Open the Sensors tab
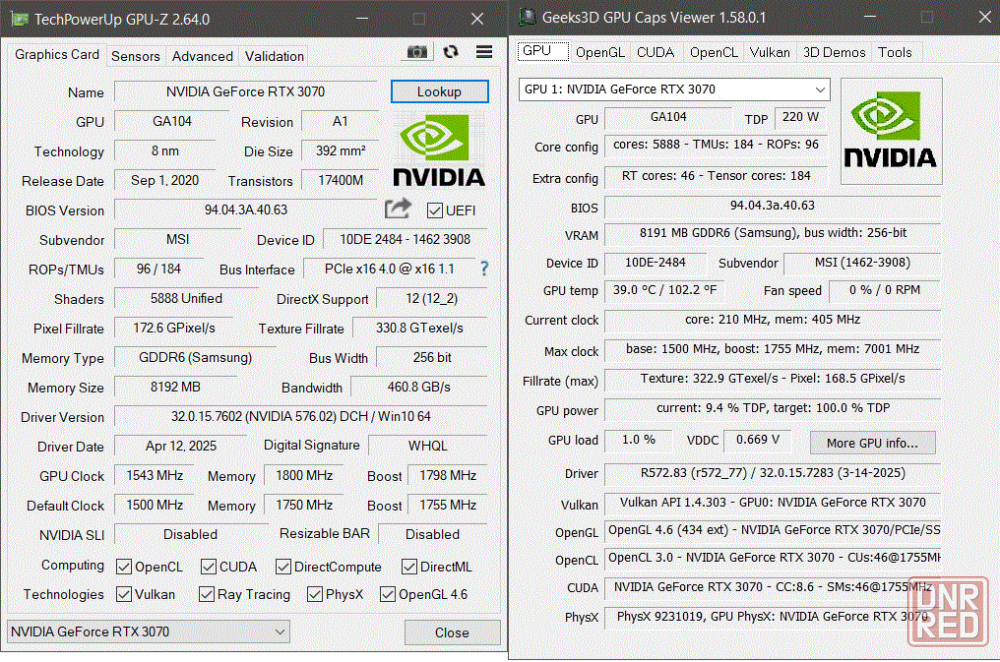1000x662 pixels. coord(135,56)
